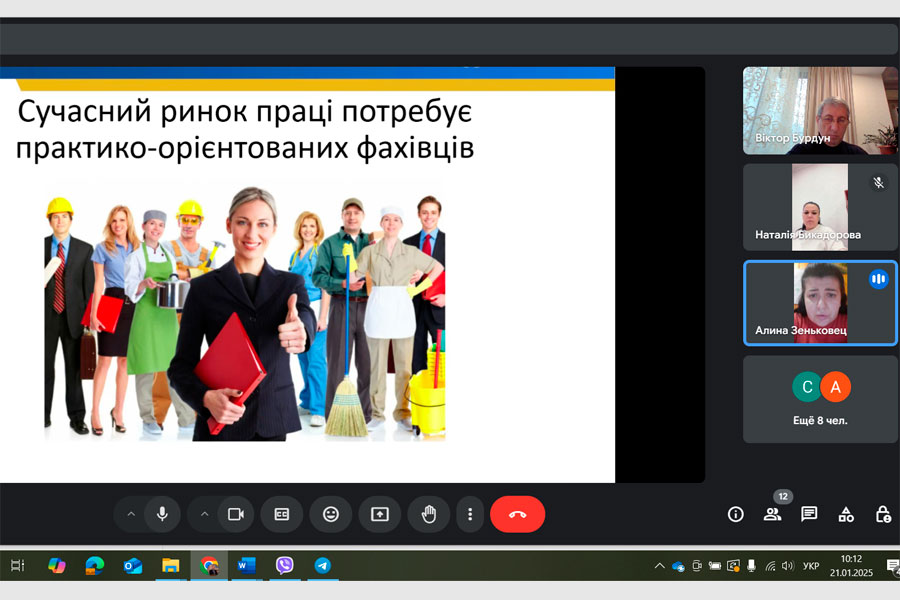Open host controls lock icon

click(x=883, y=514)
